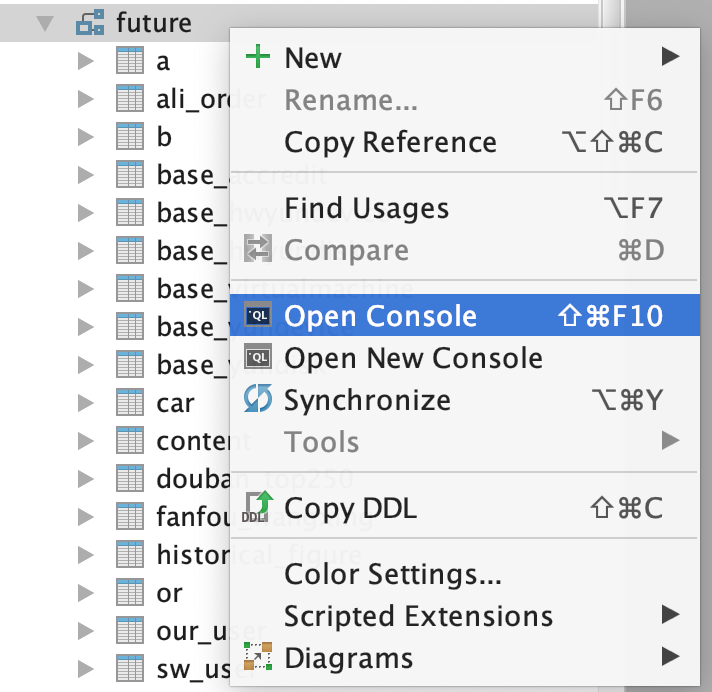Click the car table icon
Viewport: 712px width, 692px height.
[x=130, y=403]
